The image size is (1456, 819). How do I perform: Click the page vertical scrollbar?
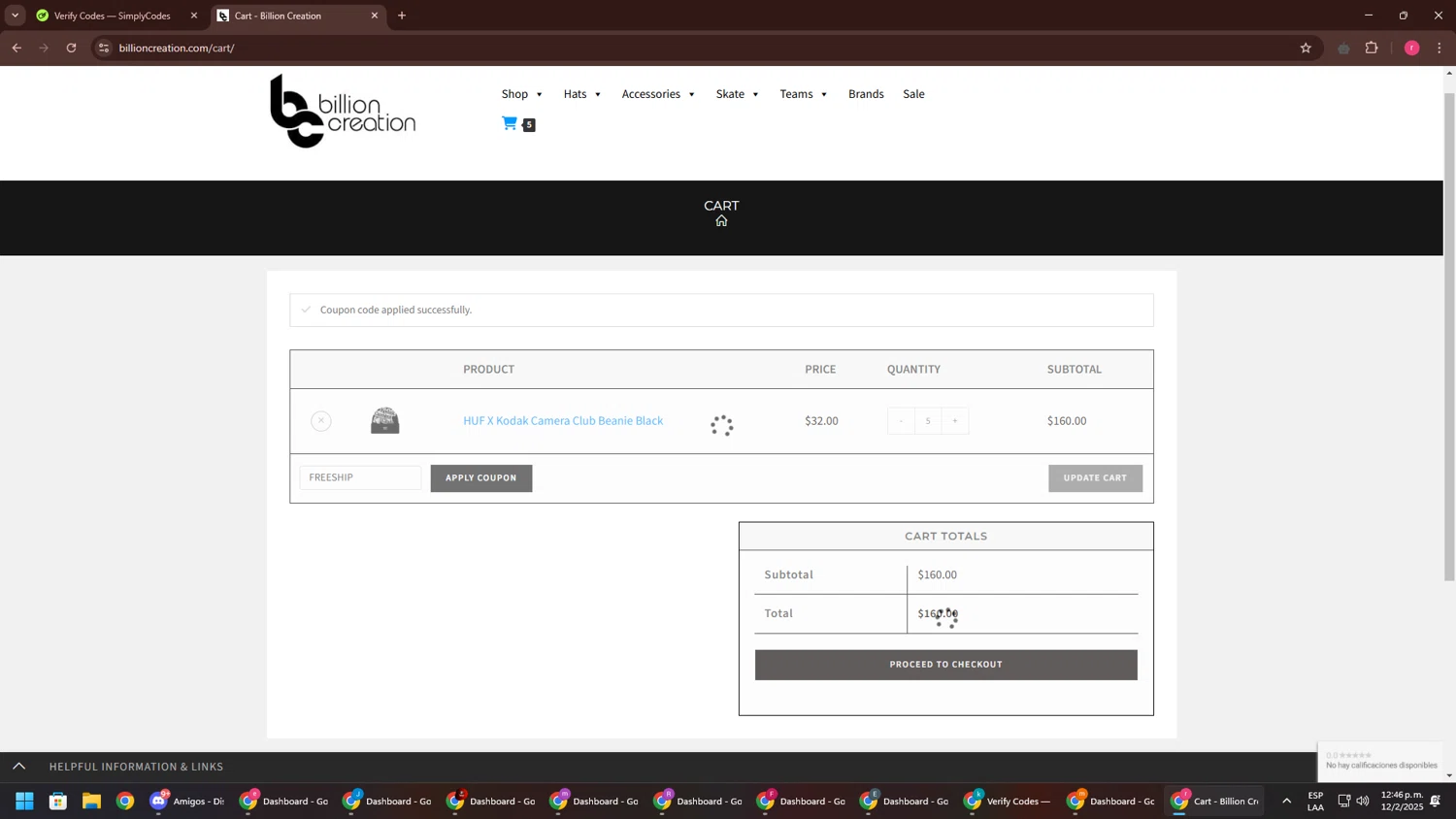tap(1450, 337)
